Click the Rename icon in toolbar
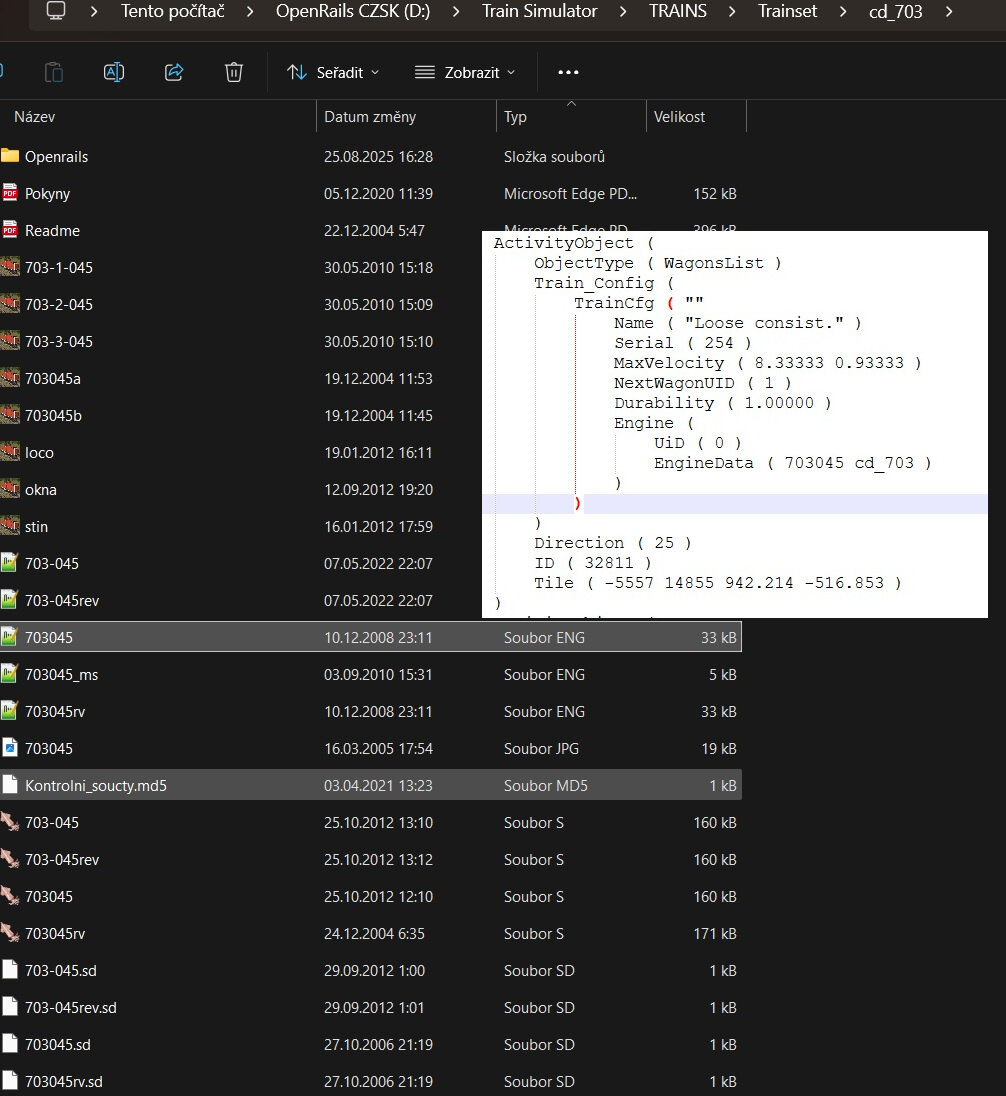 [114, 72]
